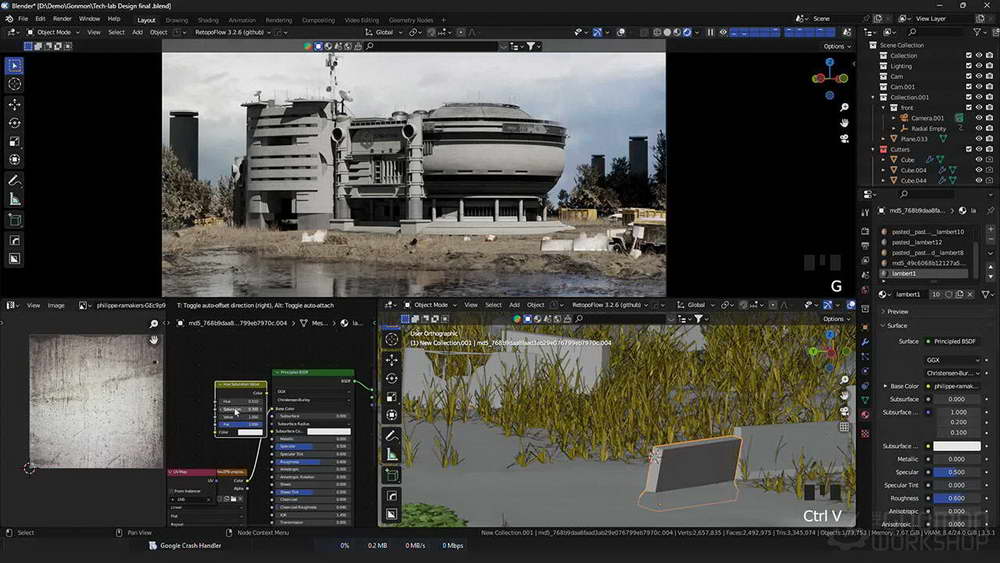1000x563 pixels.
Task: Hide Plane.033 with its eye icon
Action: tap(979, 138)
